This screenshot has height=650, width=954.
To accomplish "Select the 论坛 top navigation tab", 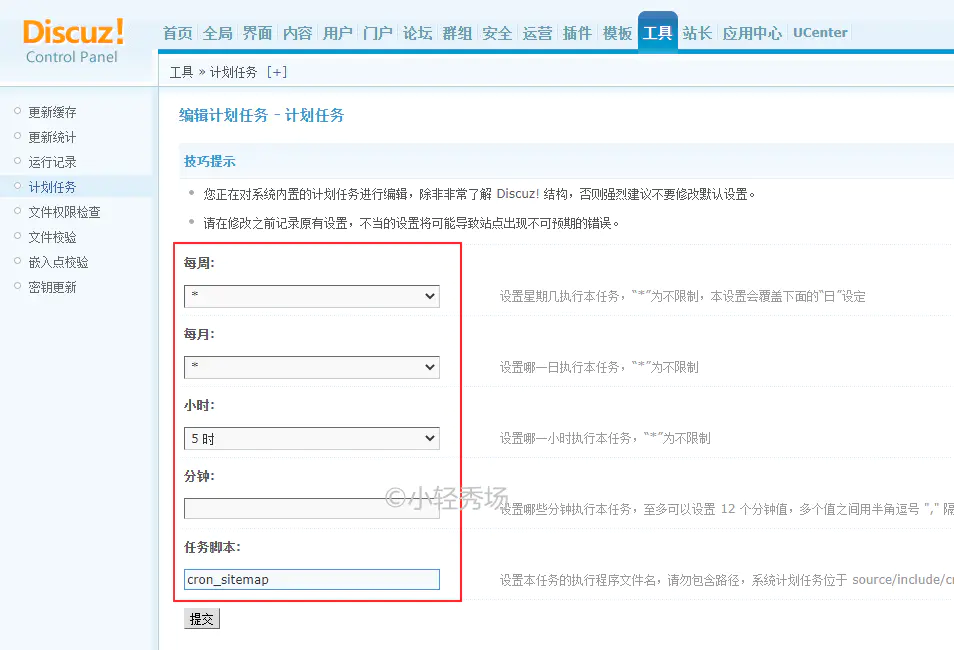I will (x=417, y=33).
